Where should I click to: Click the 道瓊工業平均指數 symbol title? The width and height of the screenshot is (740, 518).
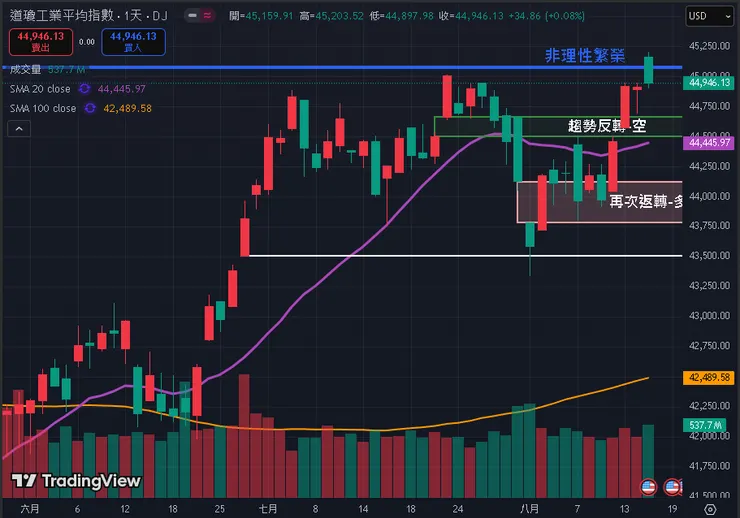(62, 16)
